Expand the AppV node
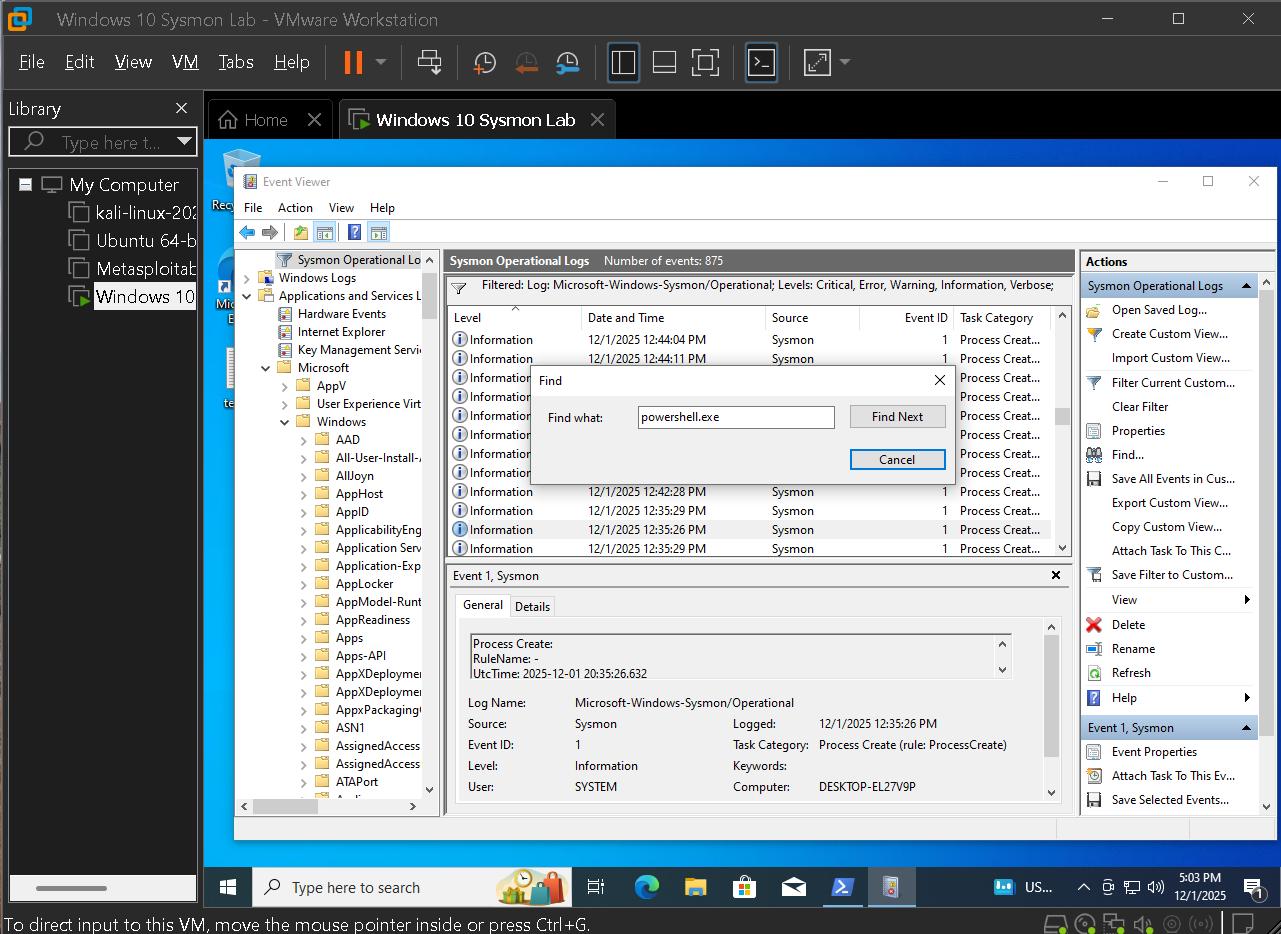The image size is (1281, 934). [x=283, y=385]
